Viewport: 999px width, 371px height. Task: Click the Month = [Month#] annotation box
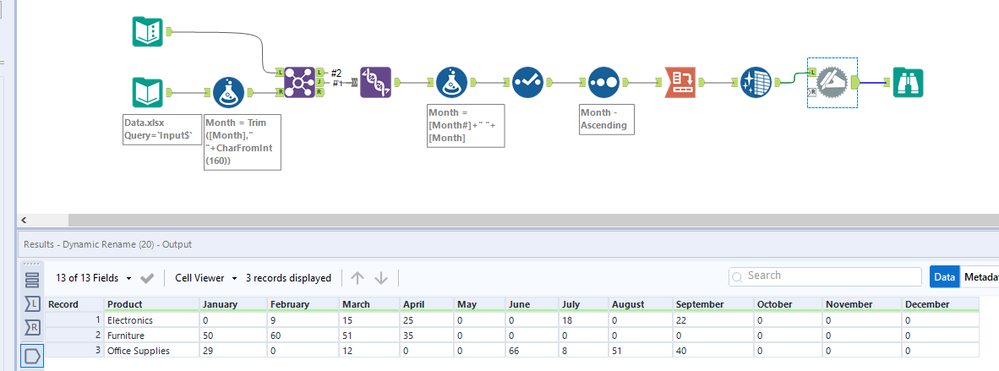click(466, 126)
